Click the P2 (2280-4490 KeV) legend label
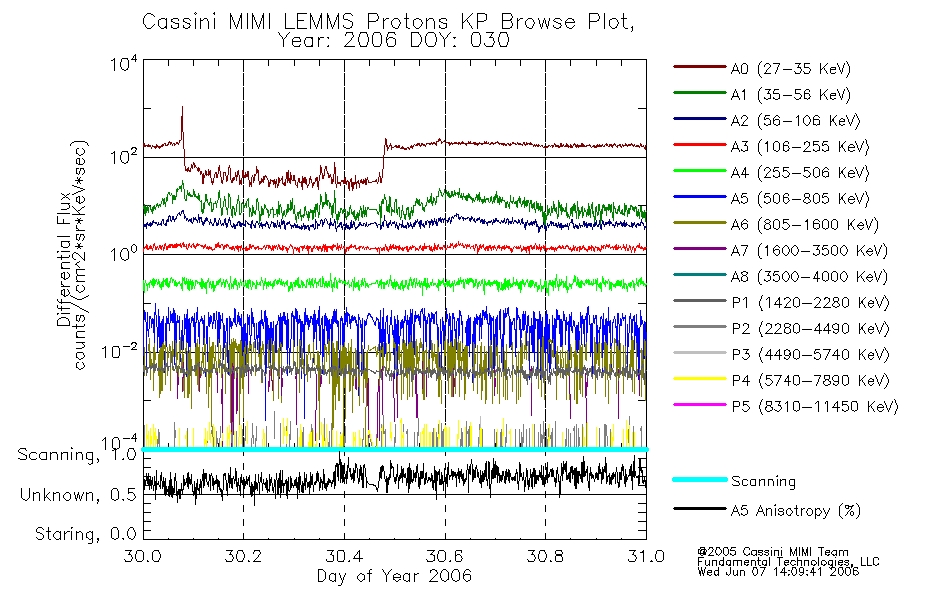 (x=810, y=329)
